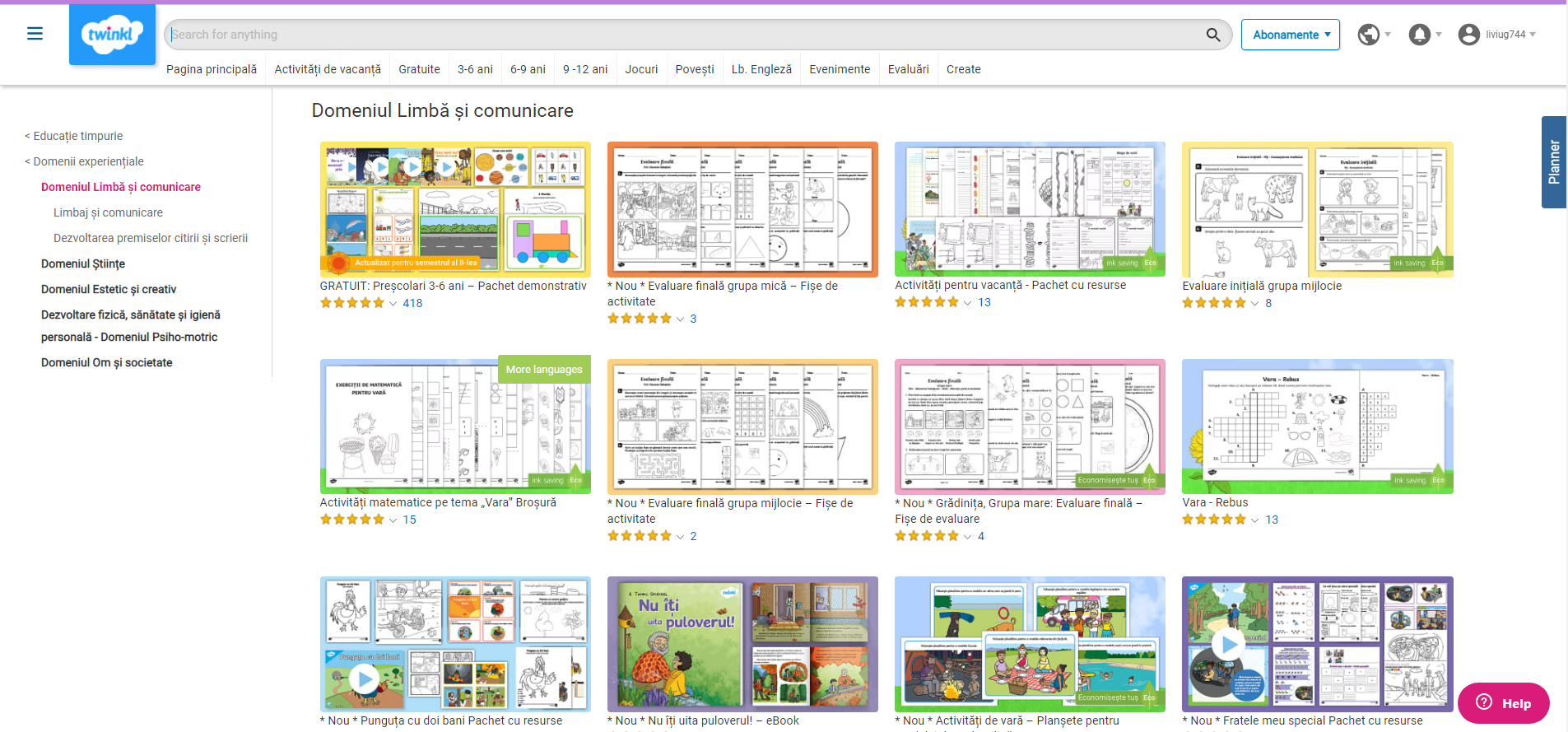Click the More languages badge
1568x732 pixels.
point(543,370)
